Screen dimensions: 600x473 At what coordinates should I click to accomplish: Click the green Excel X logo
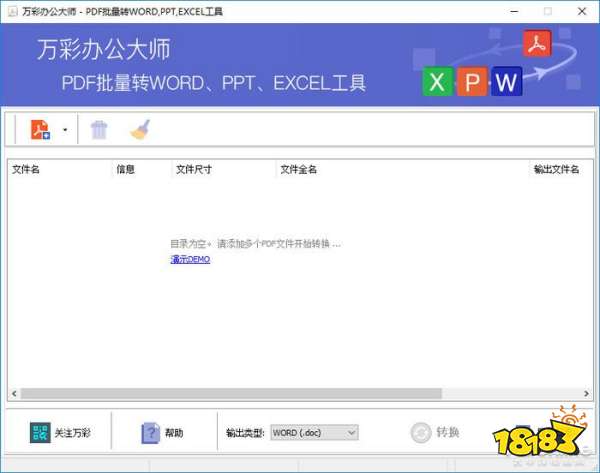tap(438, 82)
